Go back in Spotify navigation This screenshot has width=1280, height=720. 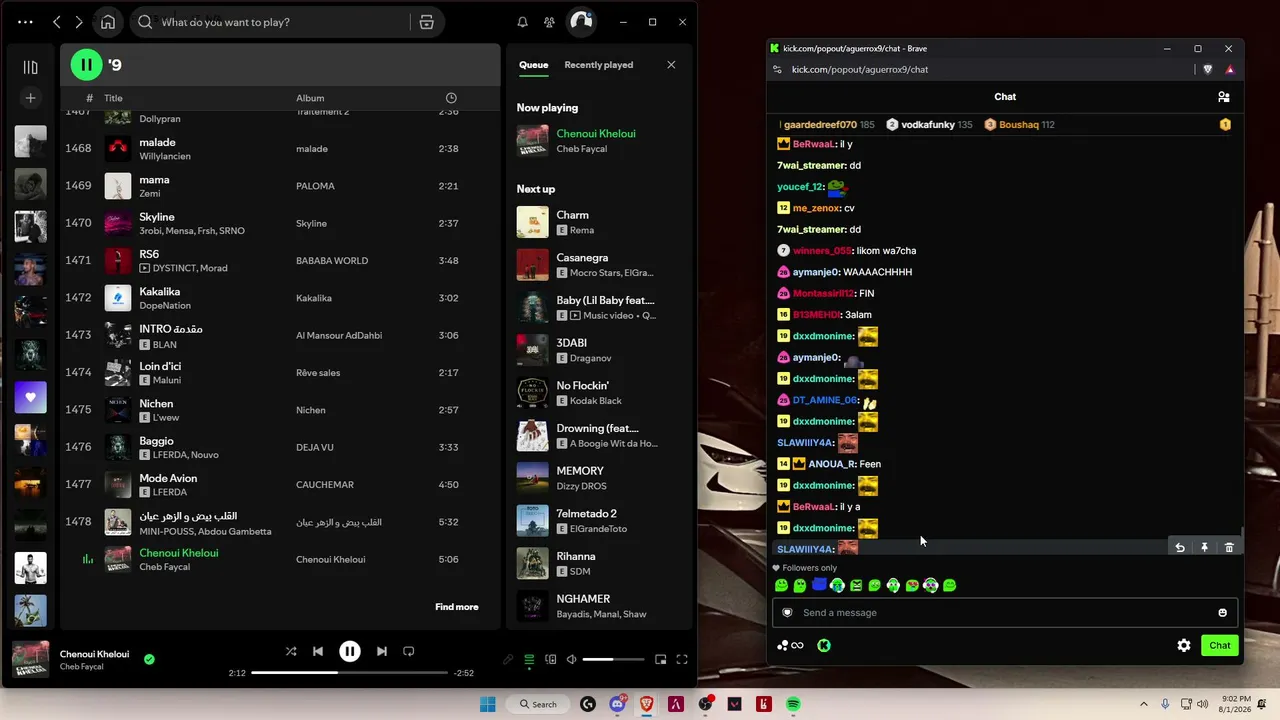[x=57, y=22]
